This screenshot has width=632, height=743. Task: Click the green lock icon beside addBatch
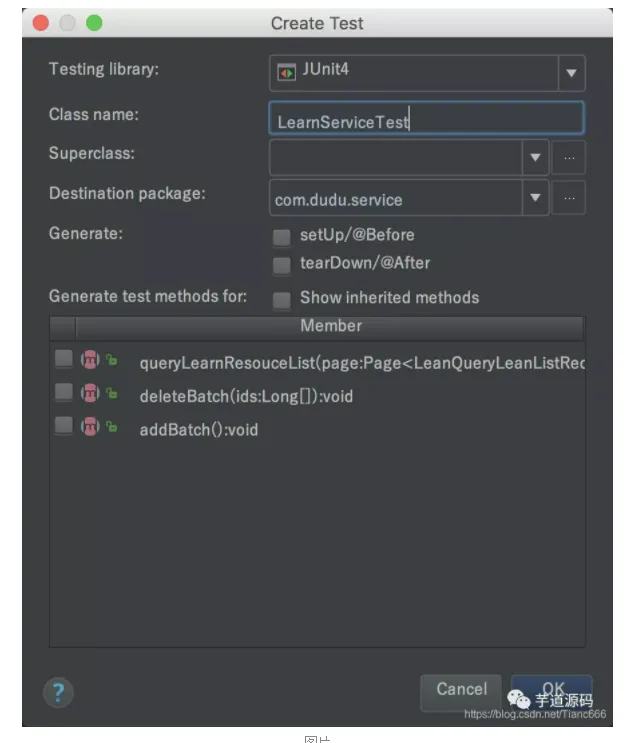(111, 427)
